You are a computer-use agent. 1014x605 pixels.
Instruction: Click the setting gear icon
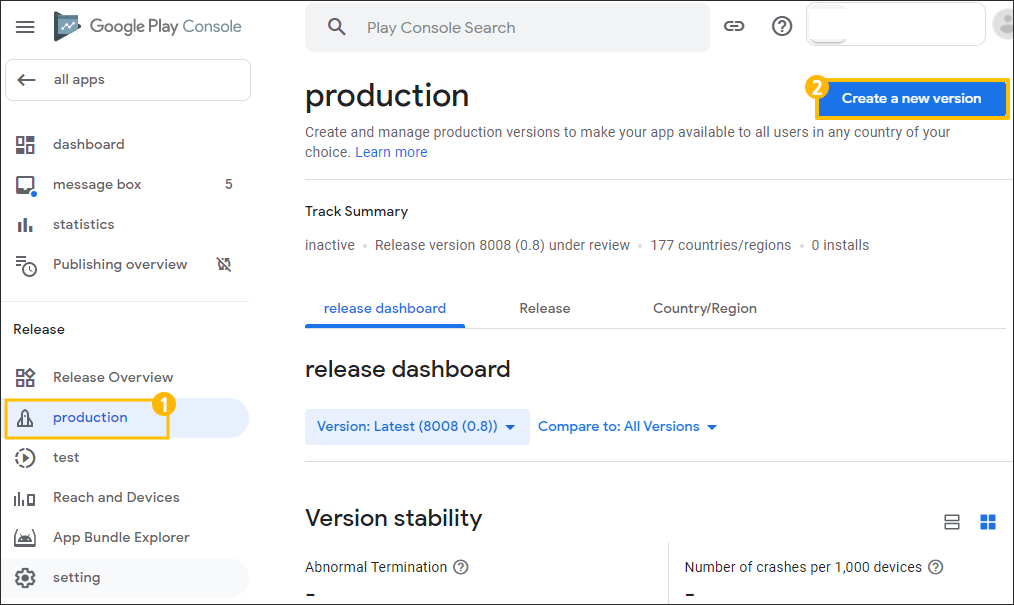25,578
